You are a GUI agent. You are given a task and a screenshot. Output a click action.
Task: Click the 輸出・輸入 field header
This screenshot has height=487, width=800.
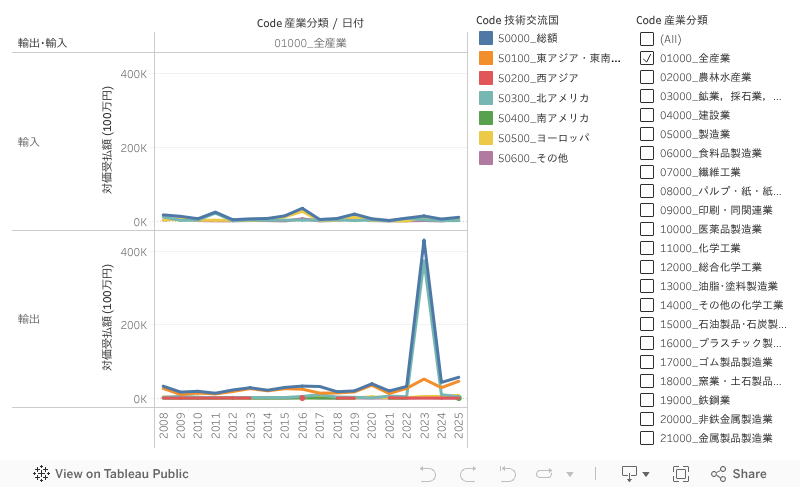[42, 43]
